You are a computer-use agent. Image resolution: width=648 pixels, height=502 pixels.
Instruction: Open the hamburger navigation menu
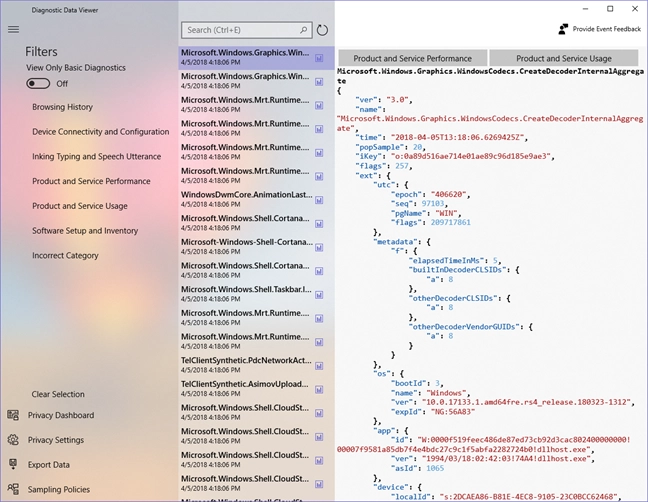[13, 29]
